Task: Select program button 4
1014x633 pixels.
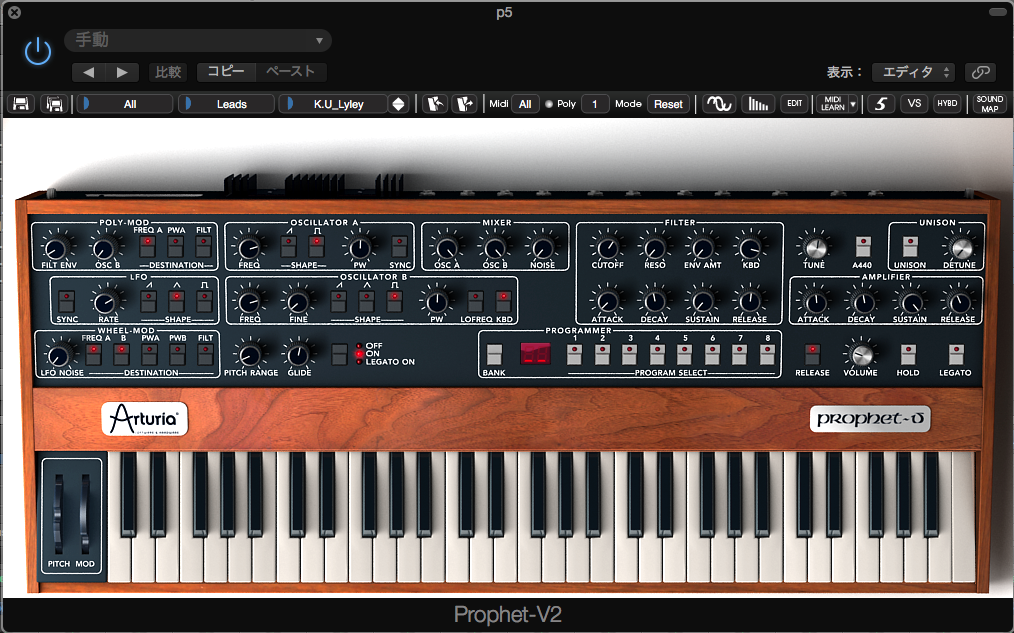Action: 657,354
